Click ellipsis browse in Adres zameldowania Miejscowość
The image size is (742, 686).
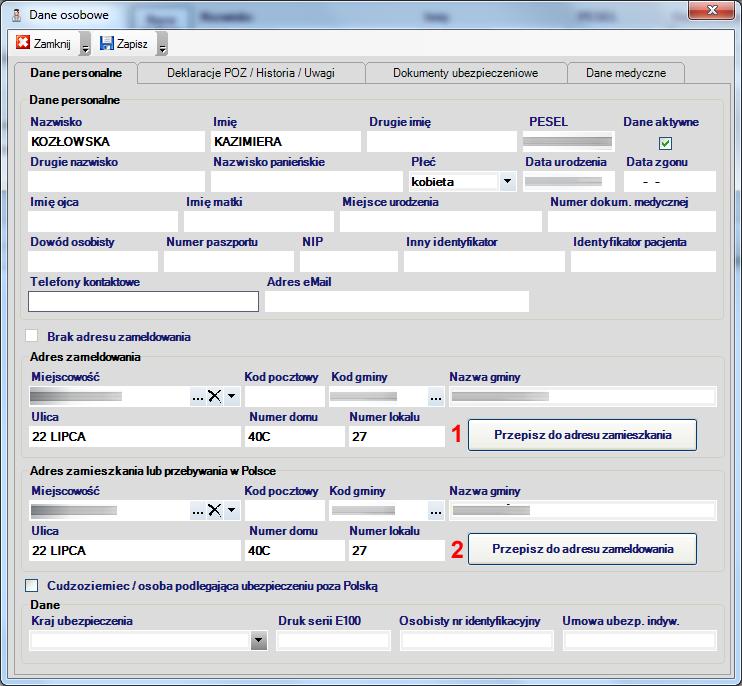[x=198, y=396]
